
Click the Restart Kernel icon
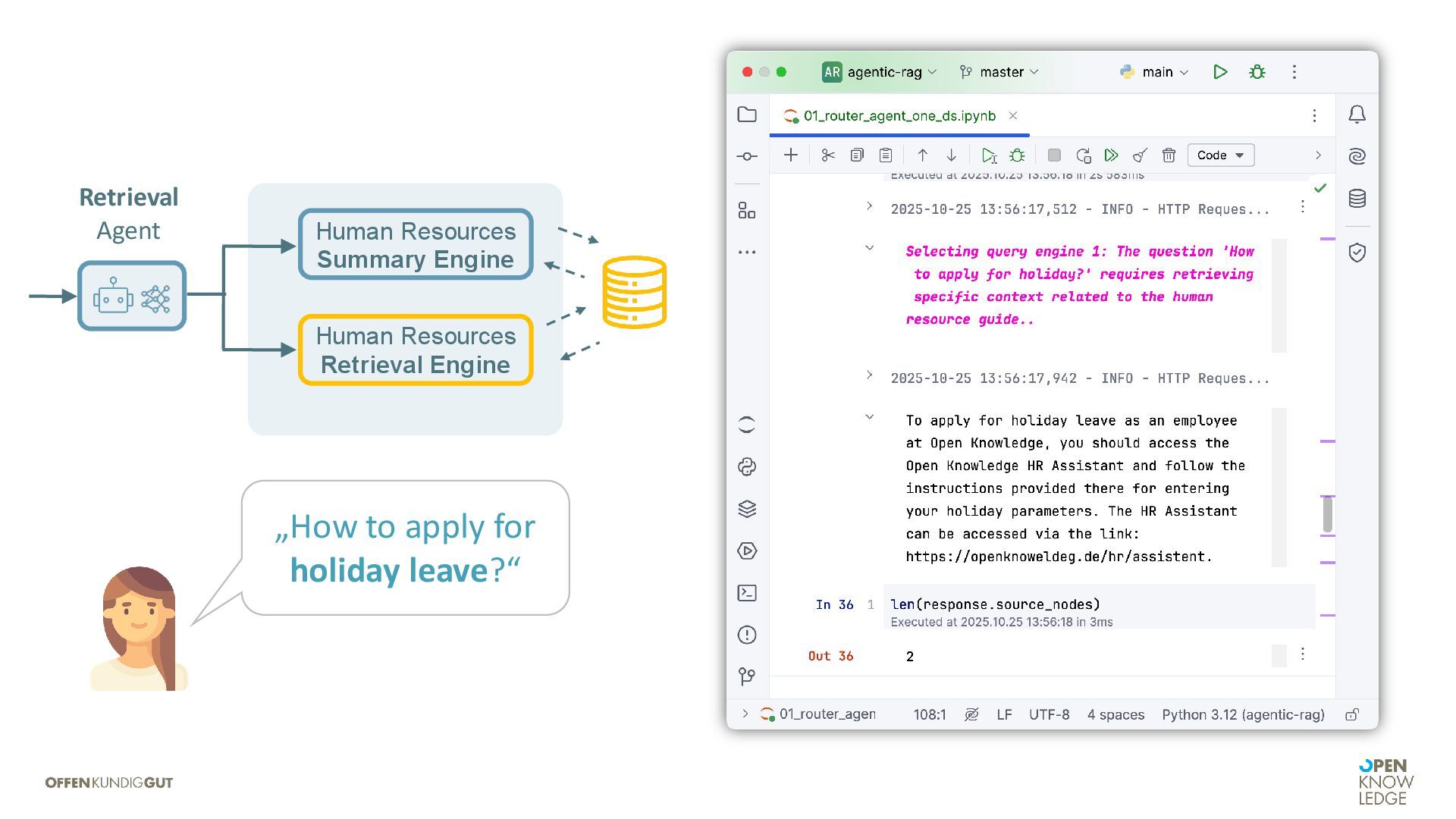click(x=1083, y=155)
